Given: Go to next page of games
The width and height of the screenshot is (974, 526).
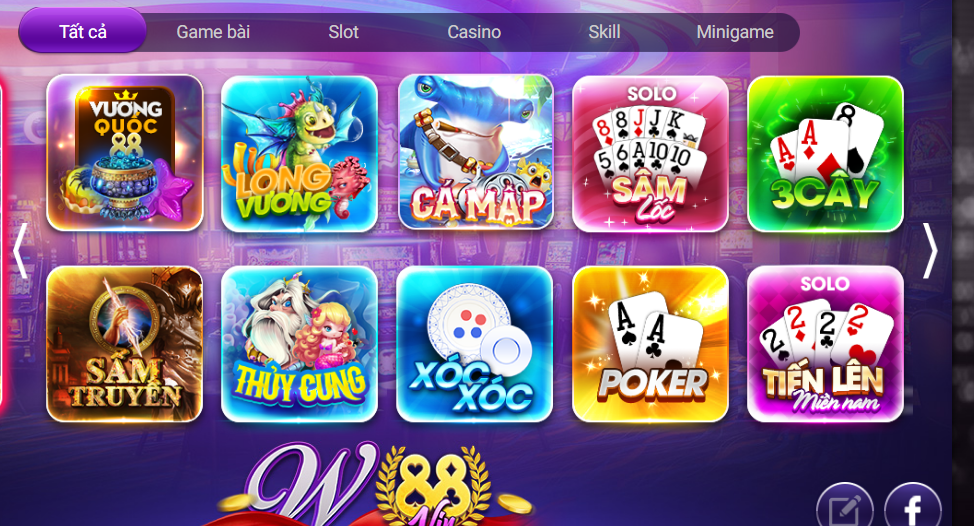Looking at the screenshot, I should click(x=929, y=250).
